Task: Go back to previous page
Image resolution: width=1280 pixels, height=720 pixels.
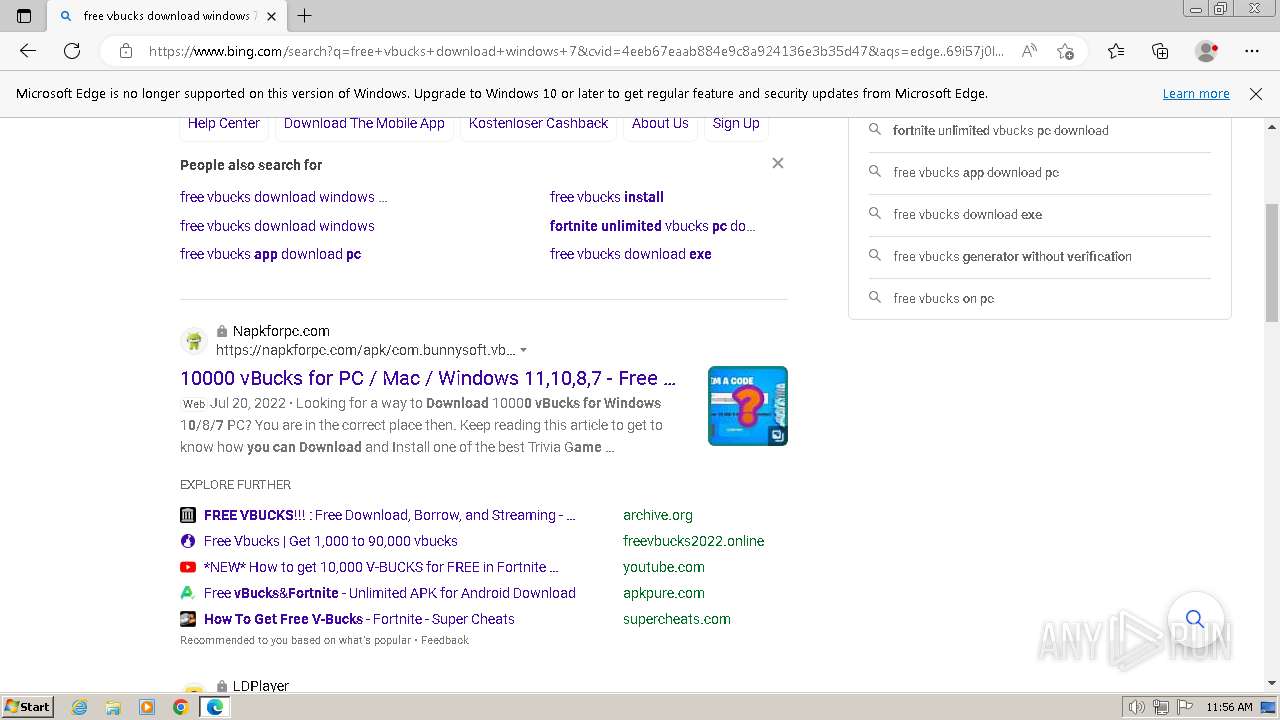Action: point(28,51)
